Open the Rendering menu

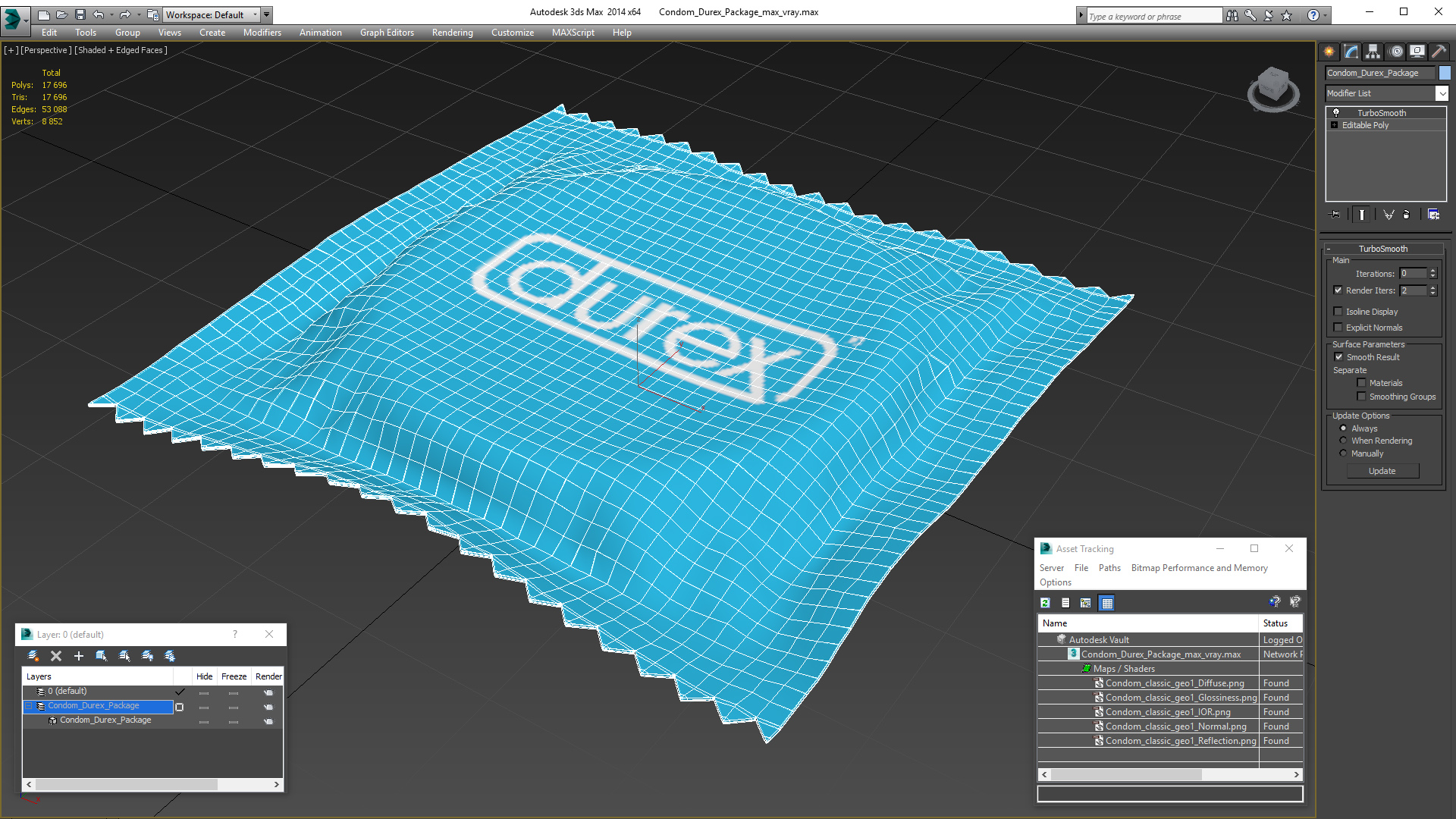452,33
